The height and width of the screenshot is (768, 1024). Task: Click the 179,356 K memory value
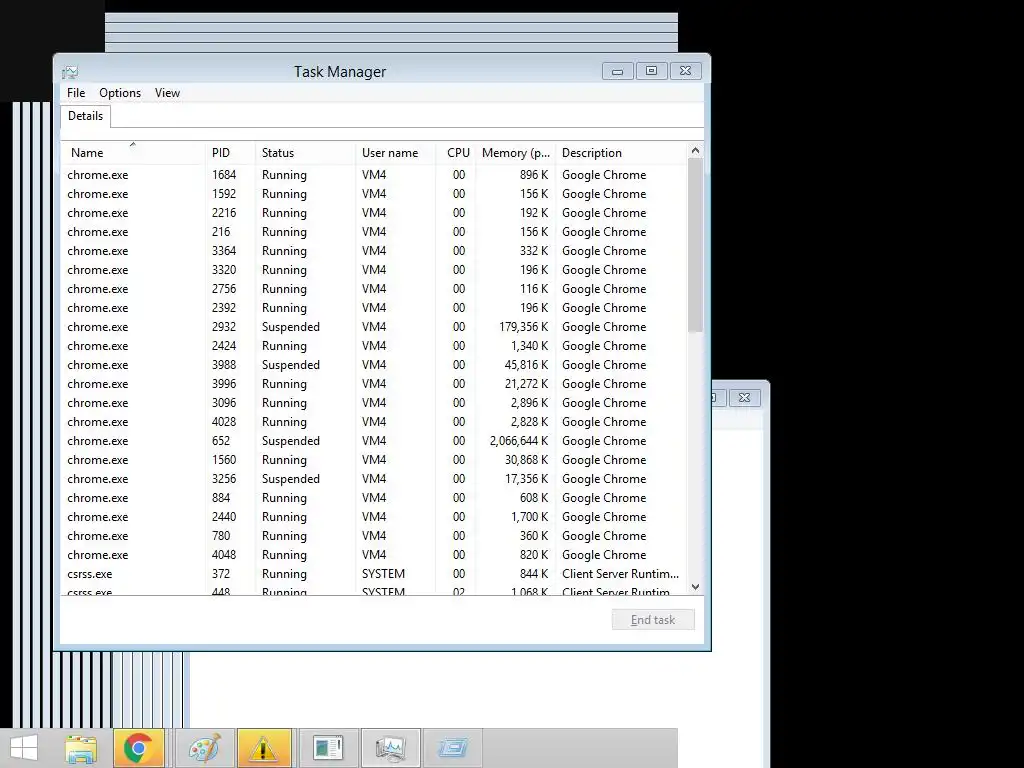tap(524, 327)
